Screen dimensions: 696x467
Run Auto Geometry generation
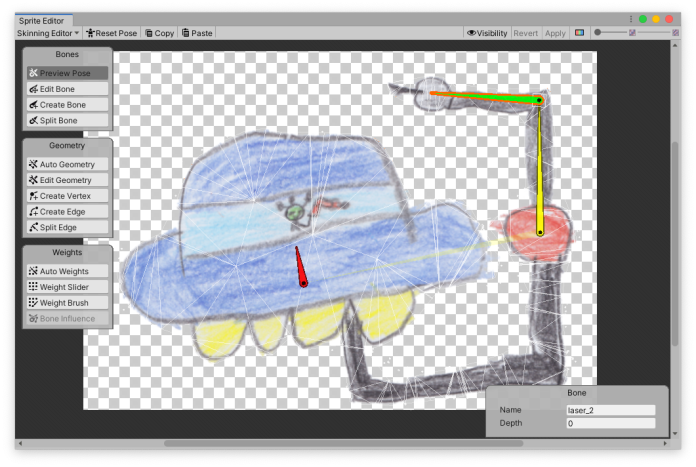(66, 164)
